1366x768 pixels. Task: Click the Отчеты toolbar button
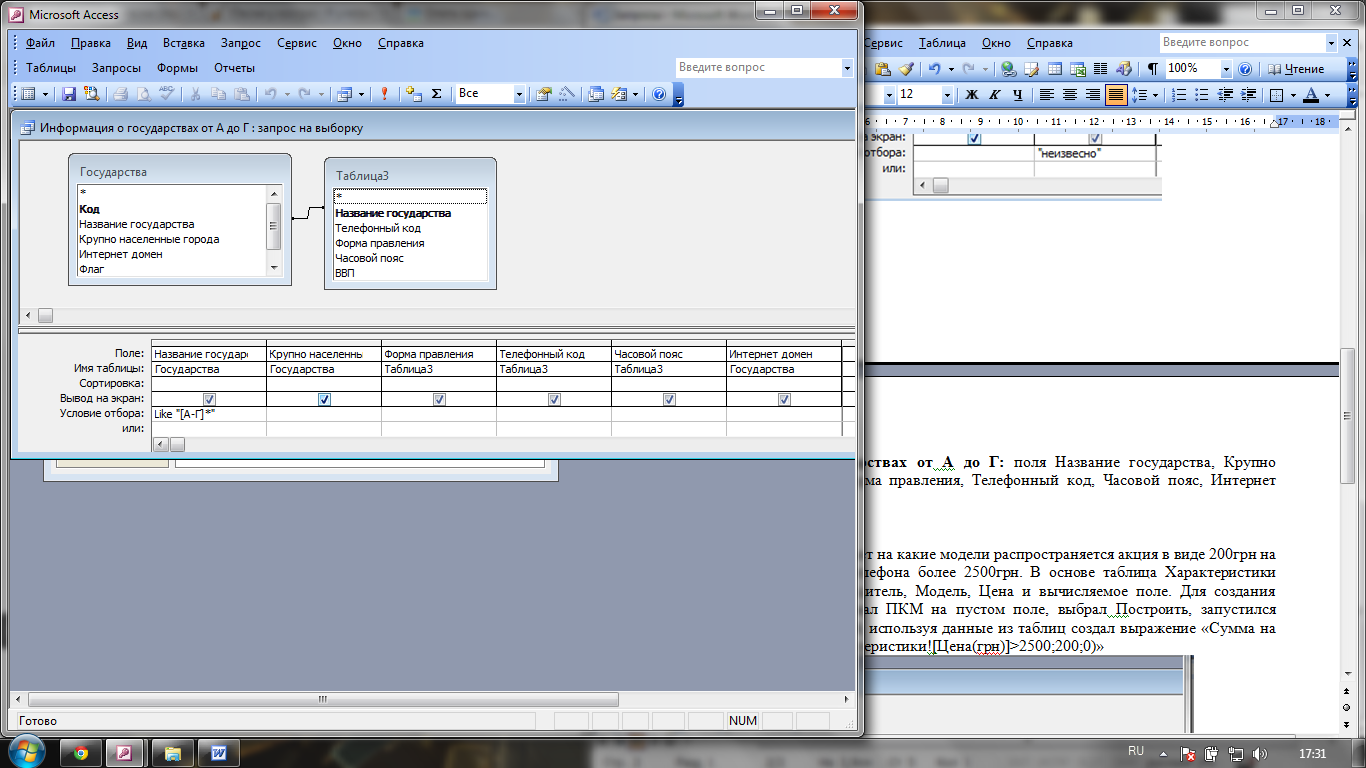(x=234, y=68)
